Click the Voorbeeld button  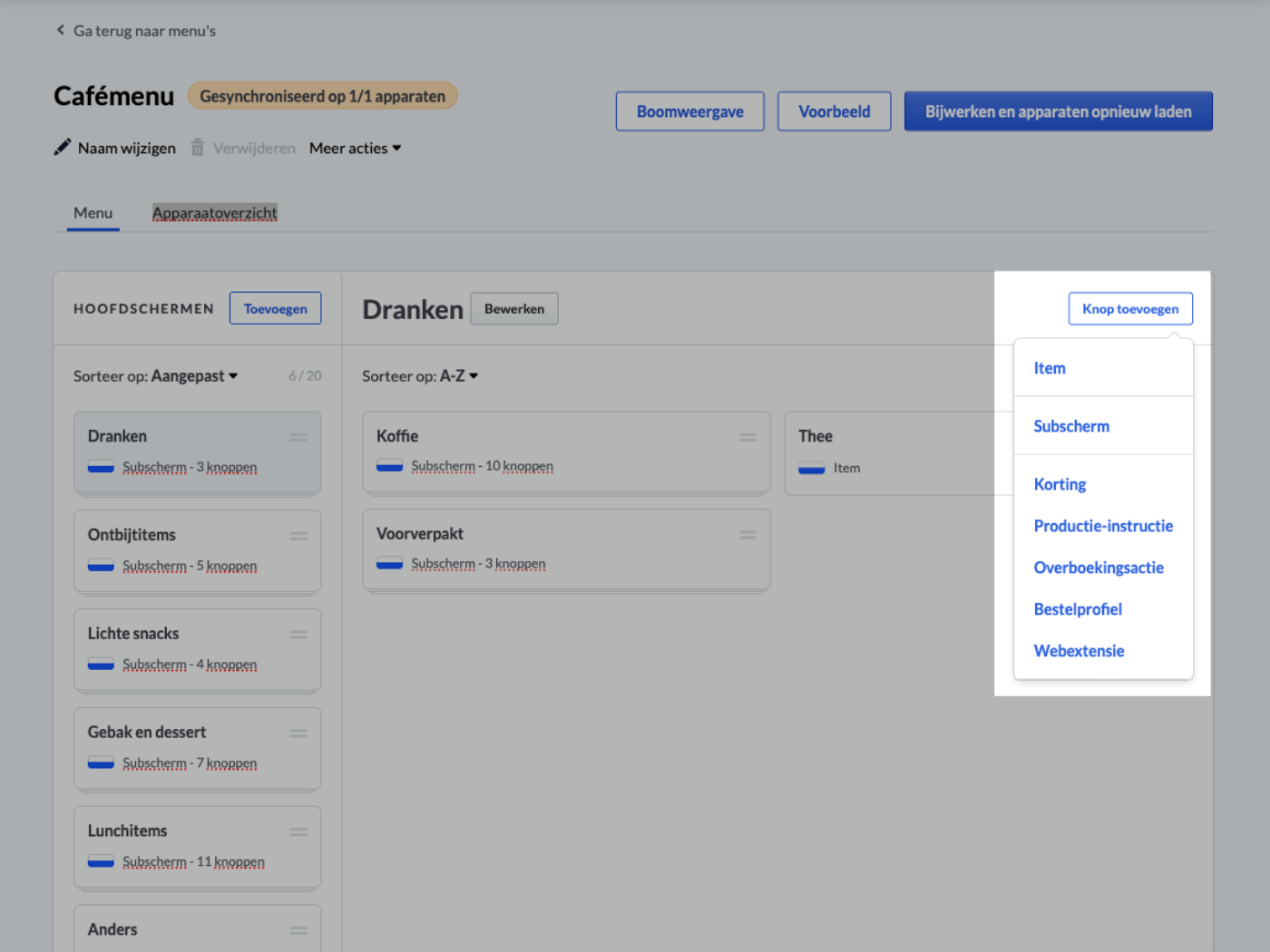tap(835, 112)
